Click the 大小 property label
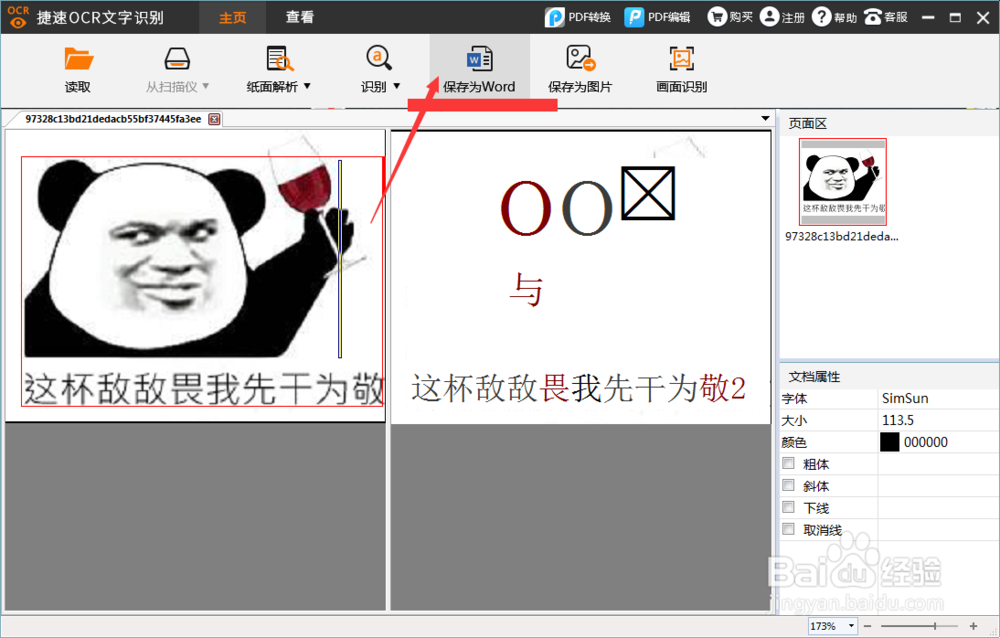1000x638 pixels. (x=794, y=420)
